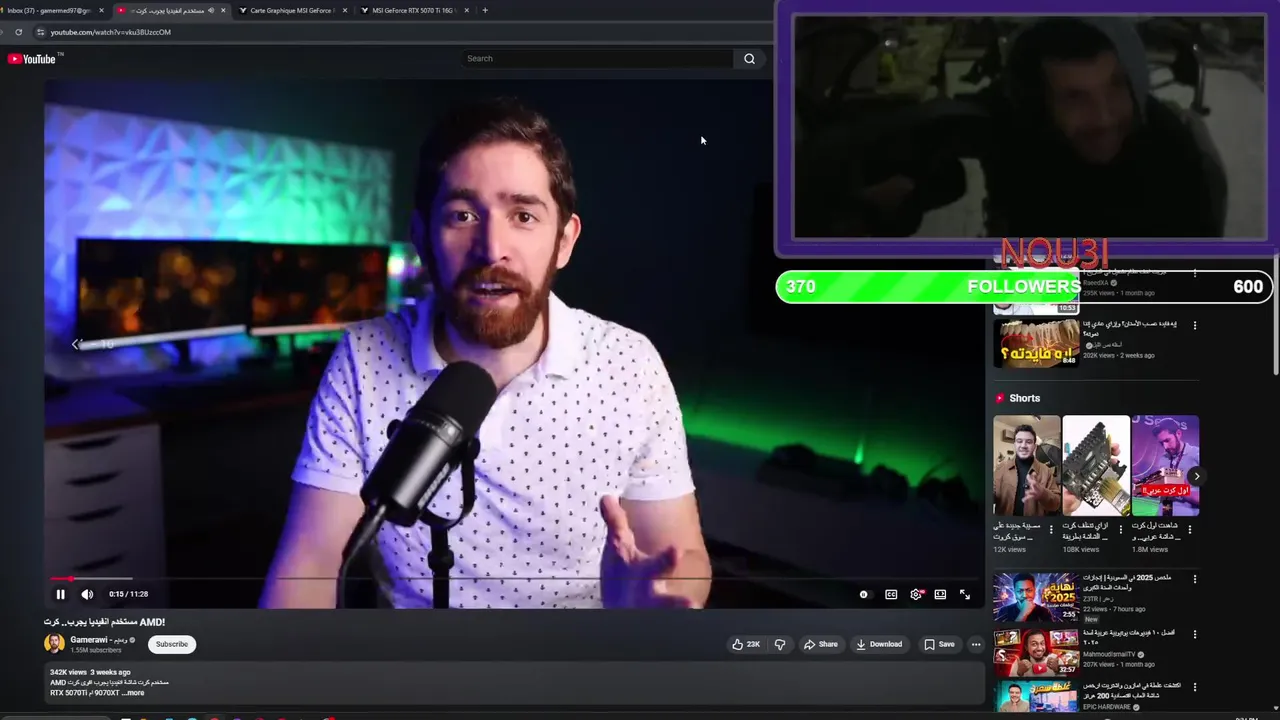
Task: Open the MahmoudIsmailTV 32:57 video thumbnail
Action: pos(1036,652)
